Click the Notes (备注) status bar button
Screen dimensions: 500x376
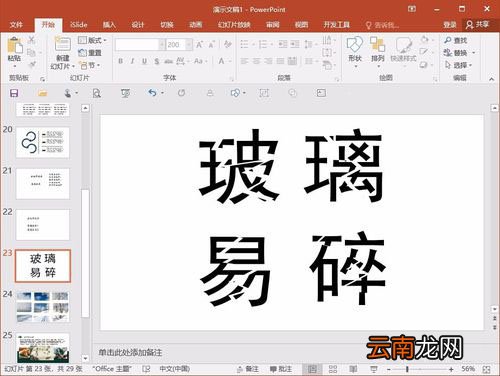coord(248,369)
